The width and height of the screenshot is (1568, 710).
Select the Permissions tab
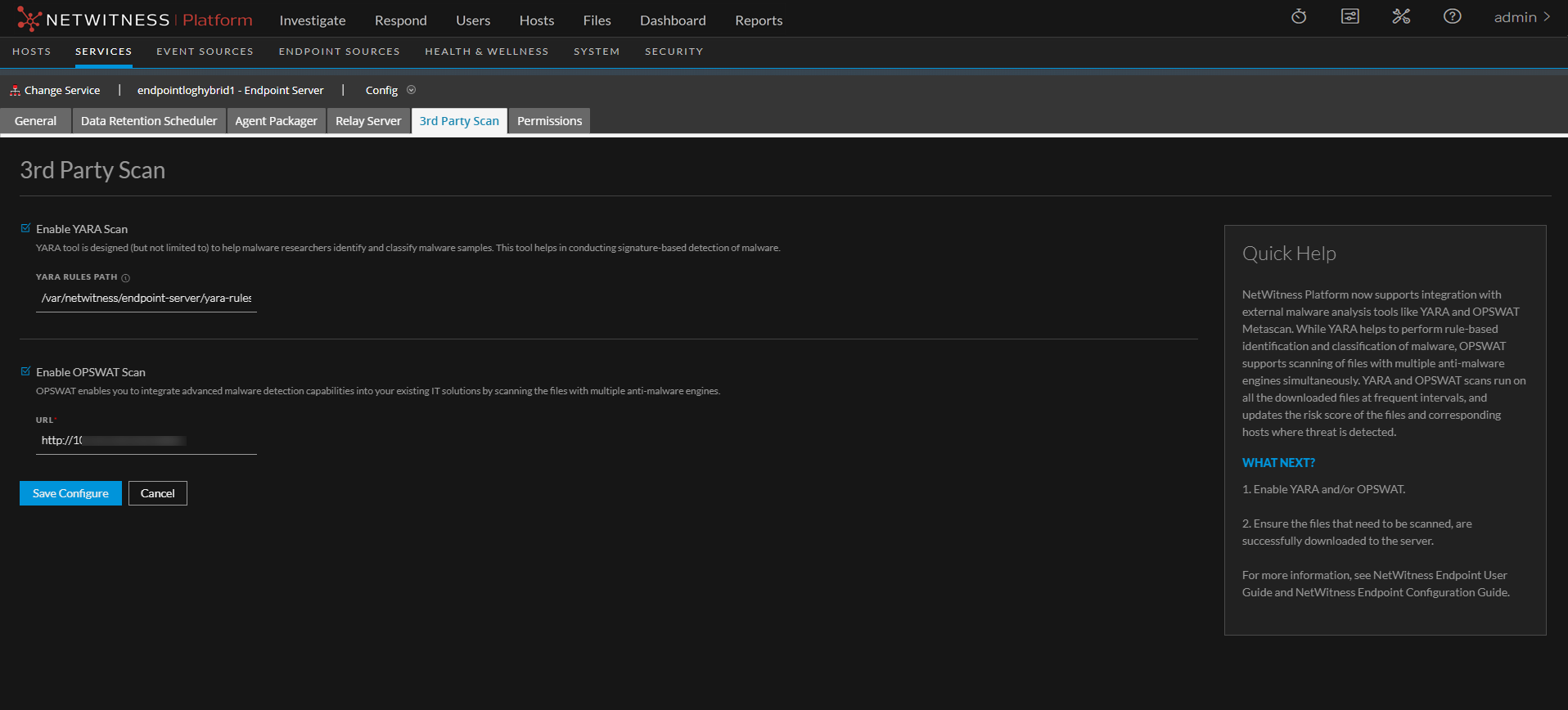[x=549, y=121]
